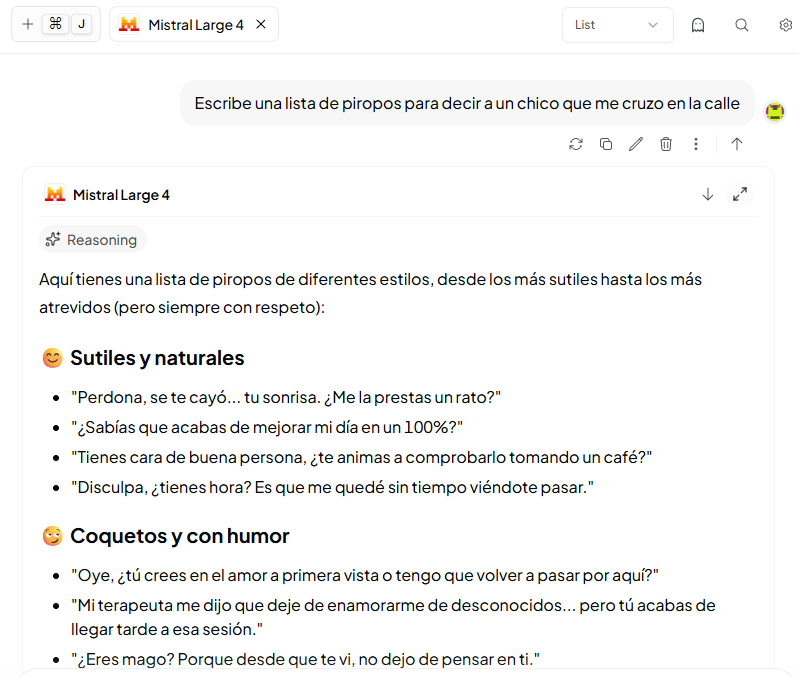Click line '¿Eres mago?'
799x677 pixels.
(x=305, y=660)
